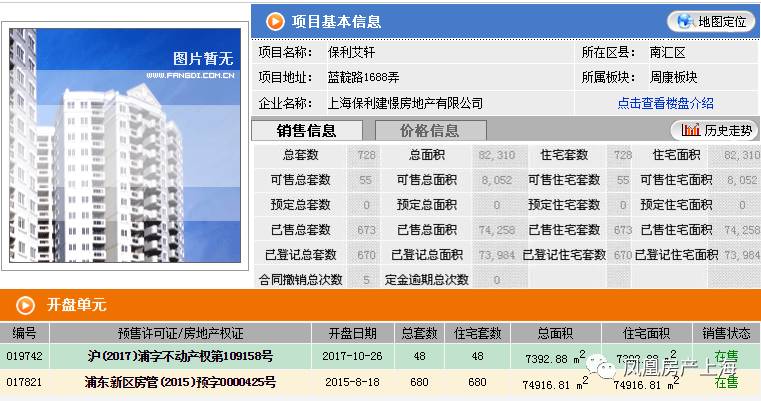Click address 蓝靛路1688弄

[363, 77]
